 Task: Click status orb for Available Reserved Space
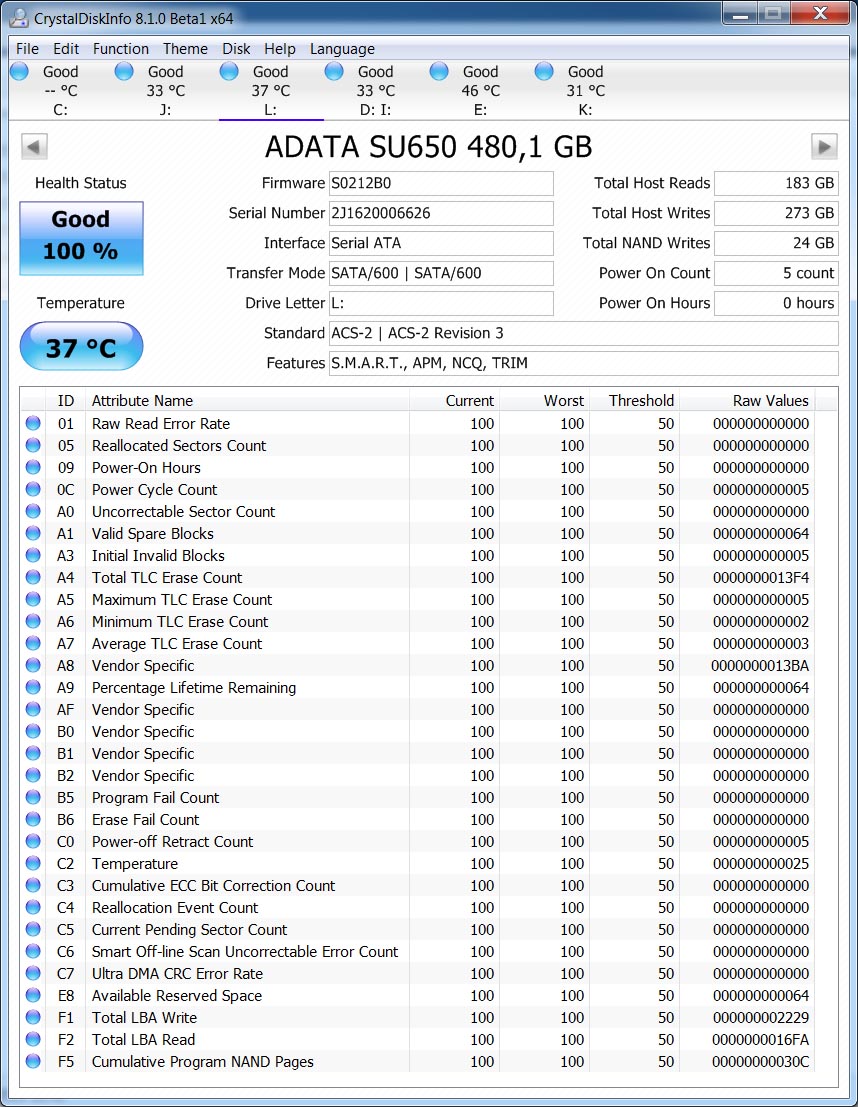click(x=32, y=995)
